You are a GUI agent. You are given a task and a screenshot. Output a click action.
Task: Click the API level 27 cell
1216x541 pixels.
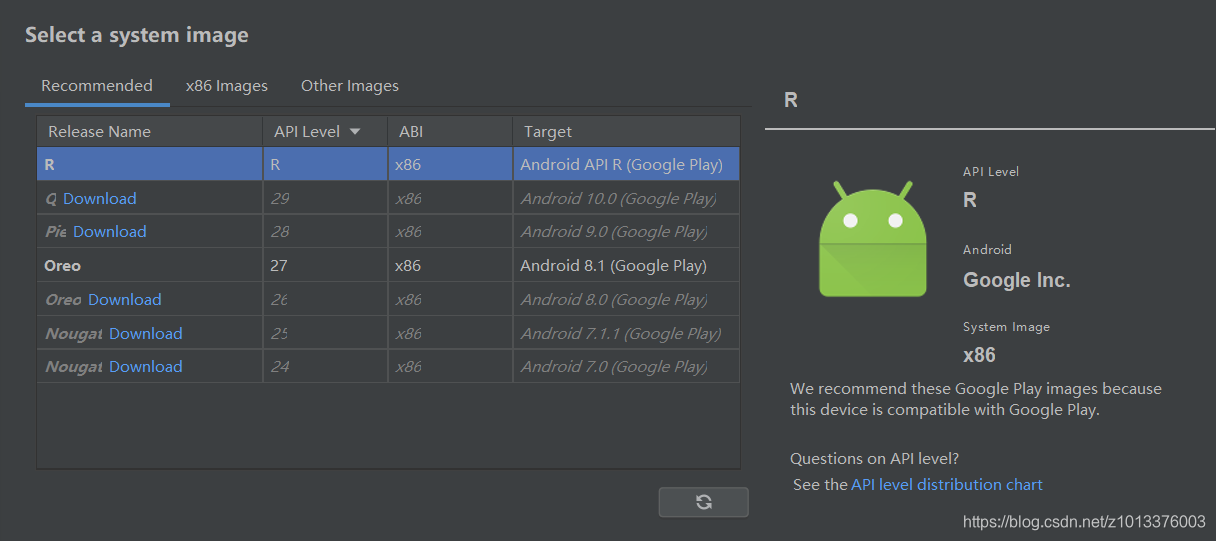325,265
